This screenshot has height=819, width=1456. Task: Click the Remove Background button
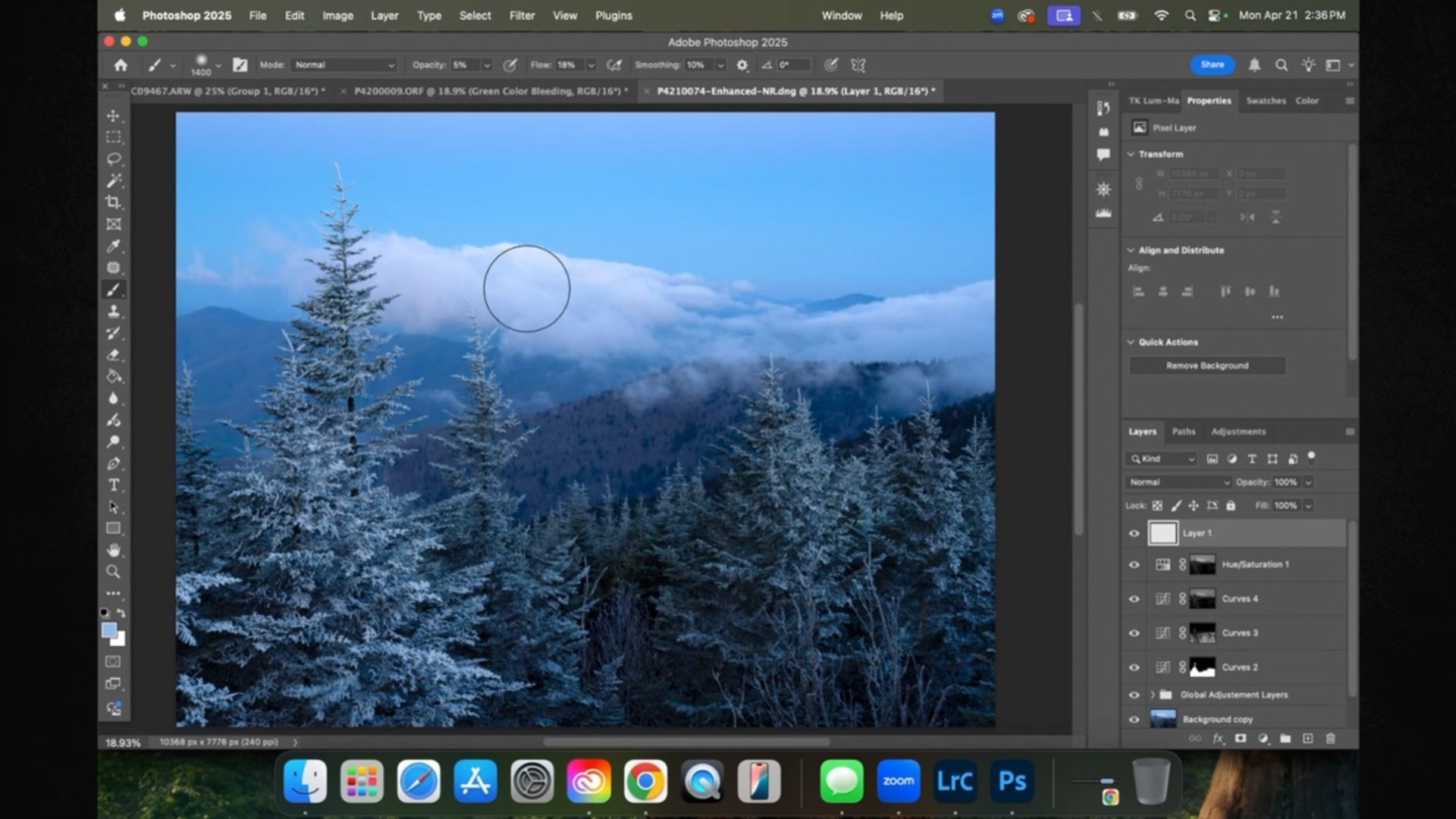click(x=1207, y=365)
